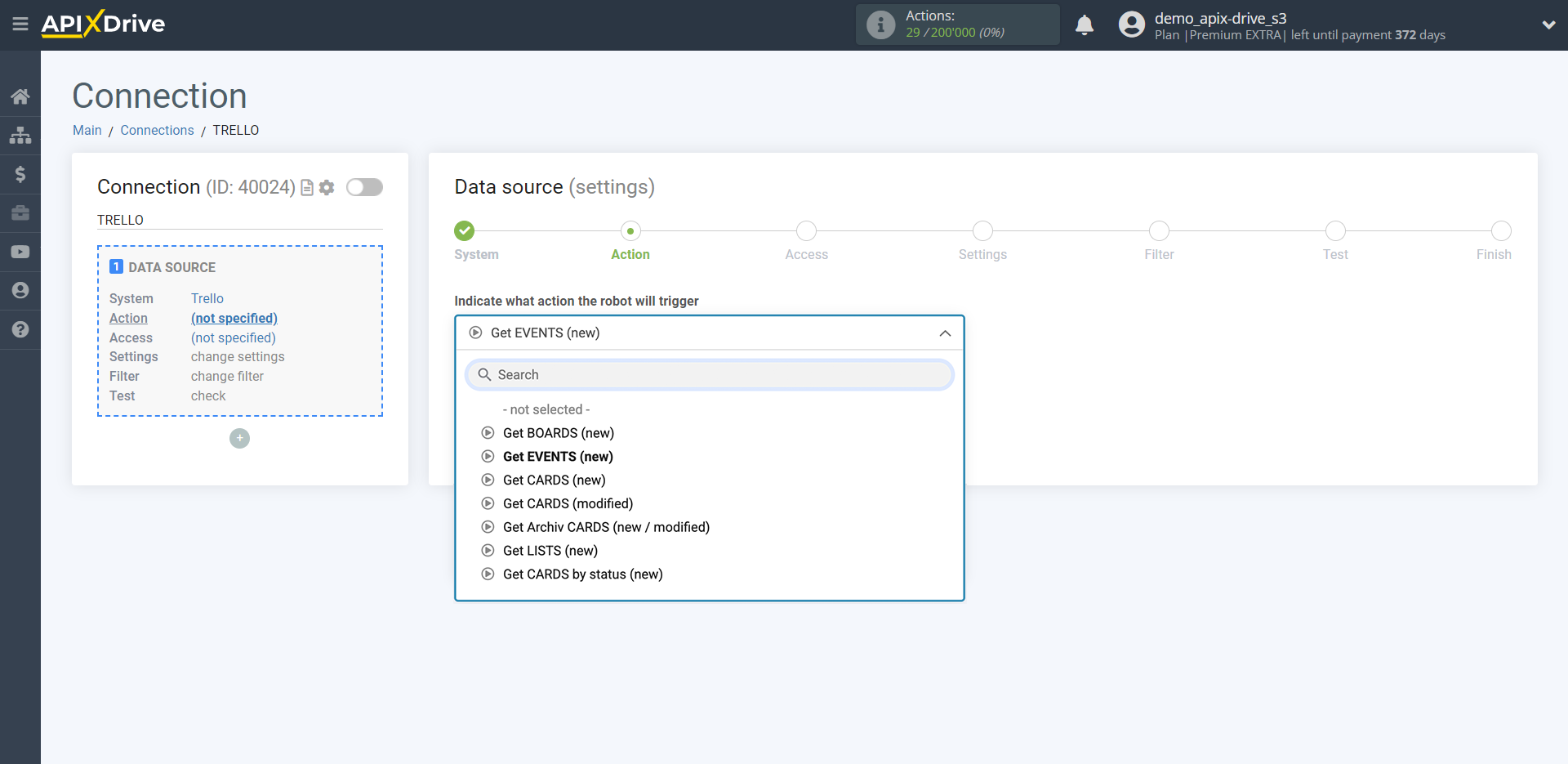Screen dimensions: 1568x764
Task: Click the Connection (ID: 40024) title
Action: click(196, 187)
